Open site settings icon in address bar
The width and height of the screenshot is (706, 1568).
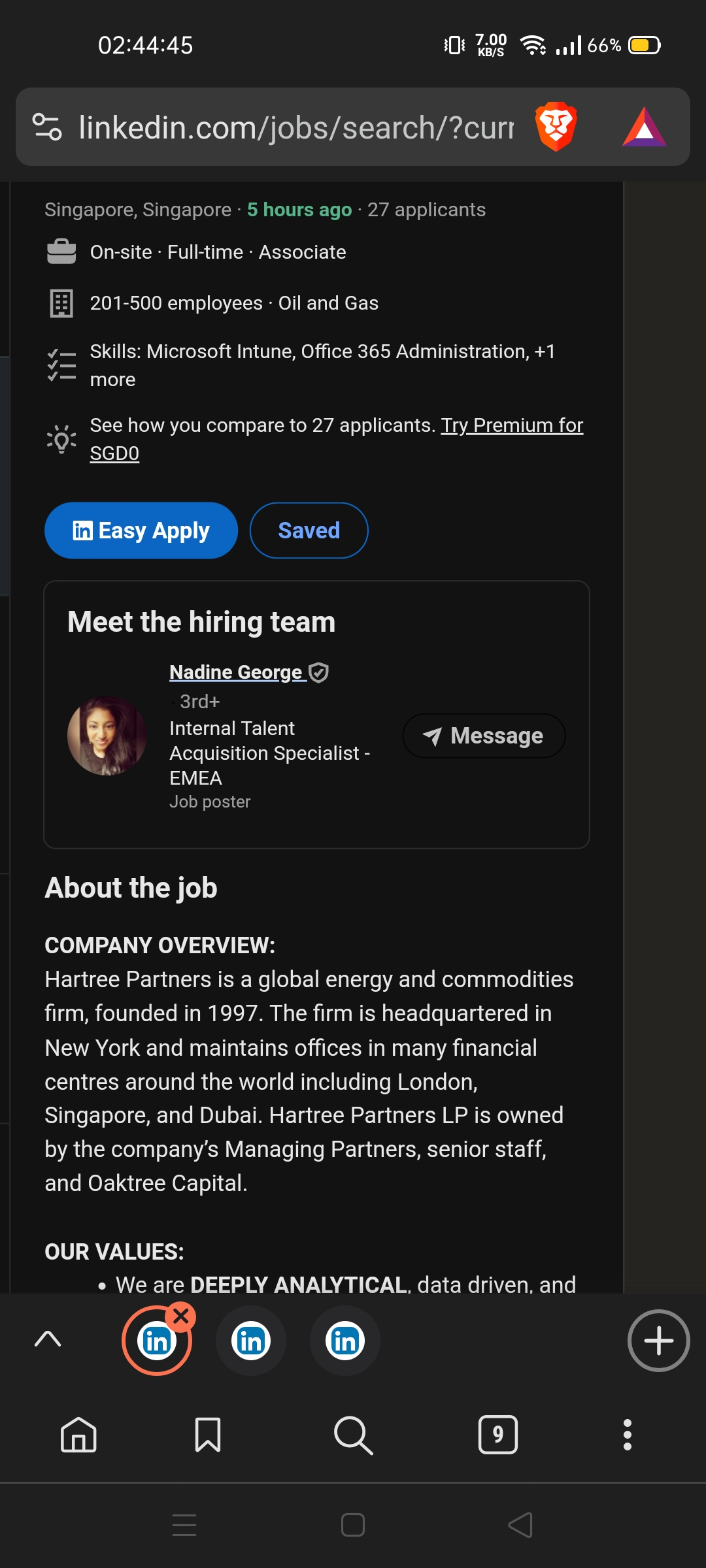point(47,127)
